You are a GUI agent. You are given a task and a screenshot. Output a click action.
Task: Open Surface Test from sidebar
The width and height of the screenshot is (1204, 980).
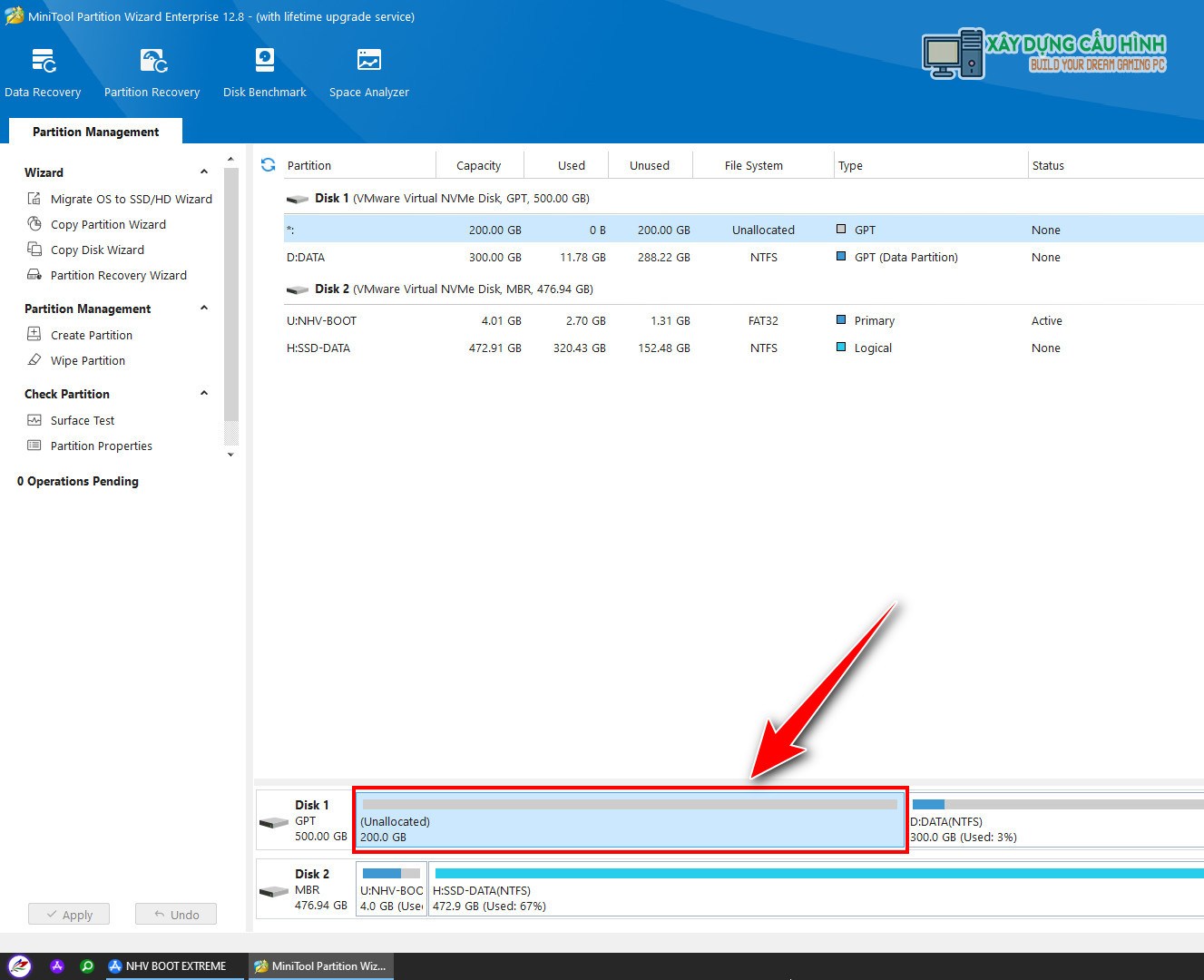[83, 420]
